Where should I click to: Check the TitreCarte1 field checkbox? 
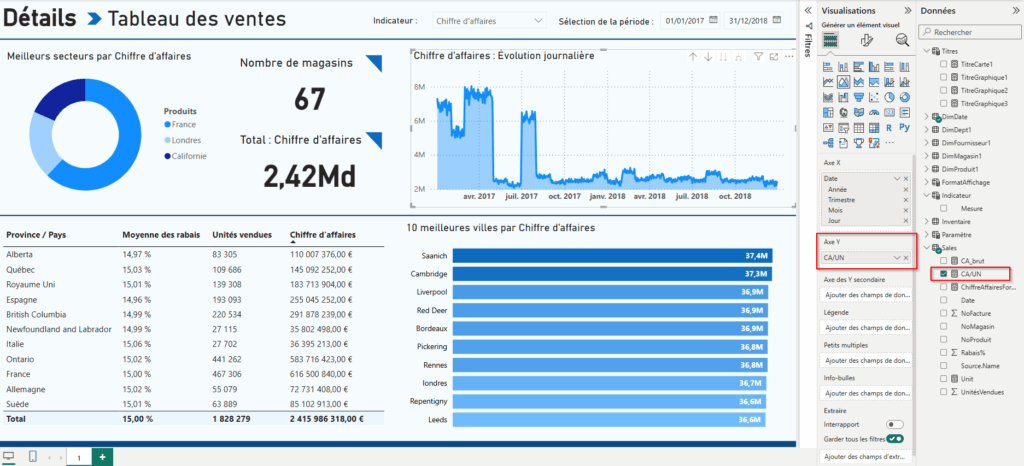(944, 64)
